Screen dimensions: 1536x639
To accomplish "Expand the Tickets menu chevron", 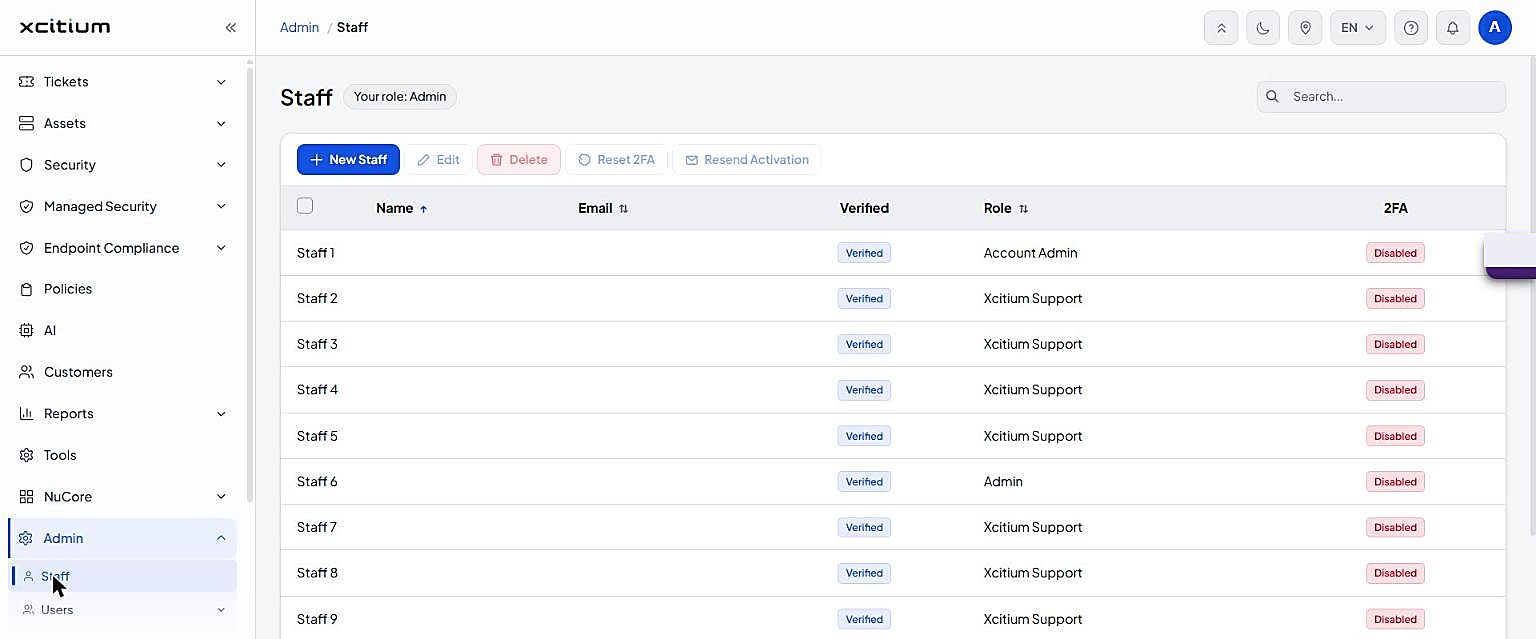I will tap(221, 82).
